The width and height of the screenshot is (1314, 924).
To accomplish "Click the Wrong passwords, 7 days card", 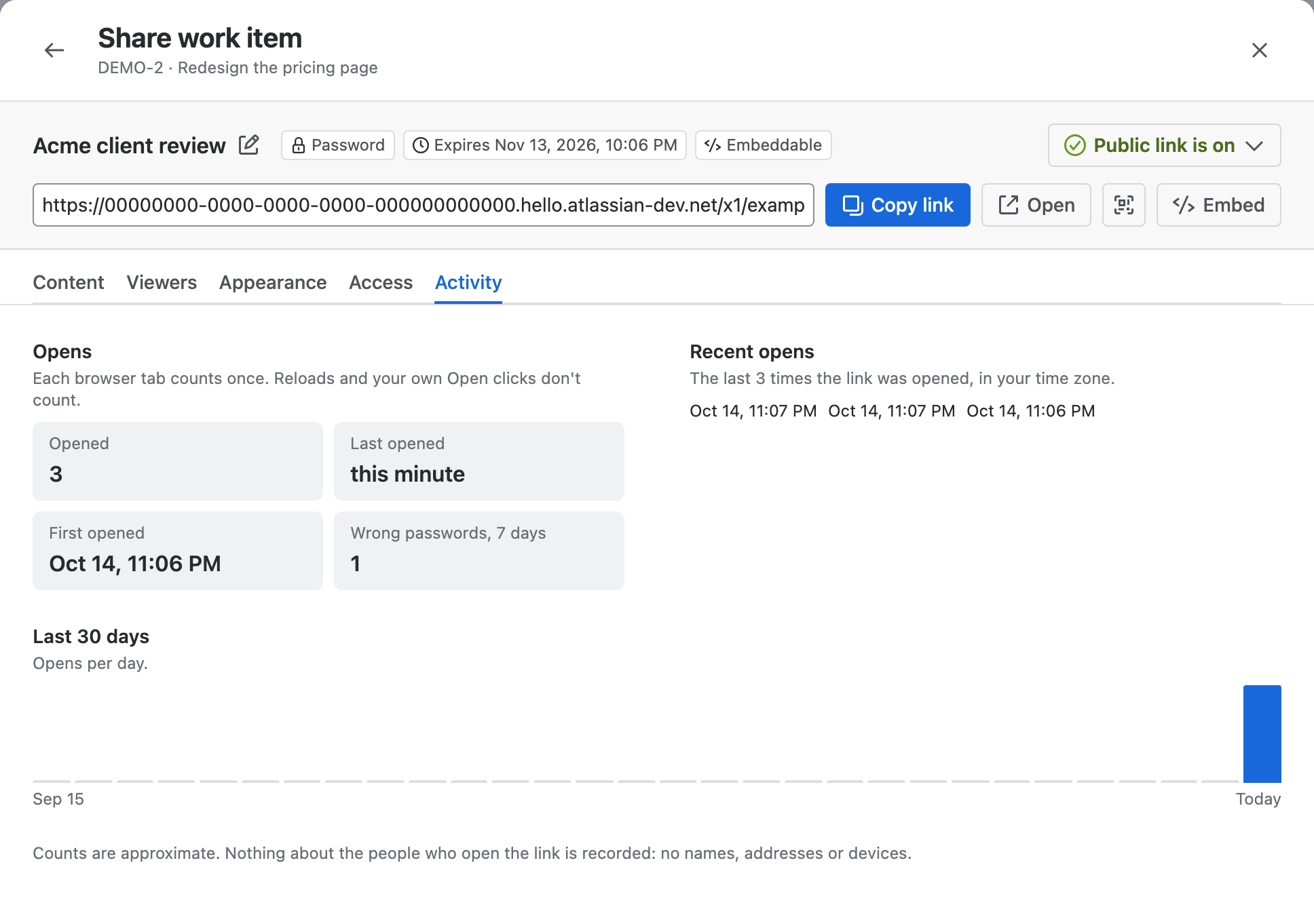I will pos(479,551).
